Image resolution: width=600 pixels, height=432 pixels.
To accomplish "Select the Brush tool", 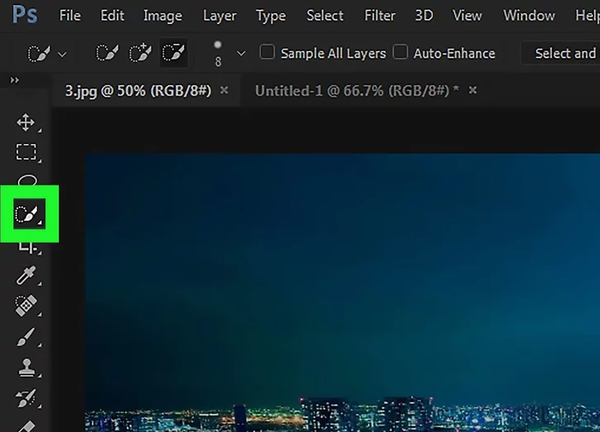I will (x=26, y=337).
